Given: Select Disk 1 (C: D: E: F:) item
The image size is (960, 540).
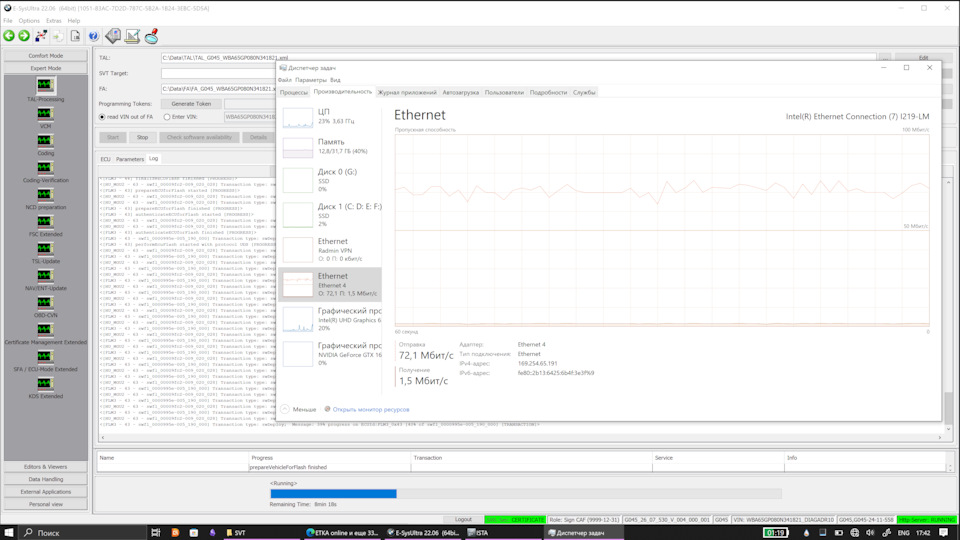Looking at the screenshot, I should coord(329,215).
